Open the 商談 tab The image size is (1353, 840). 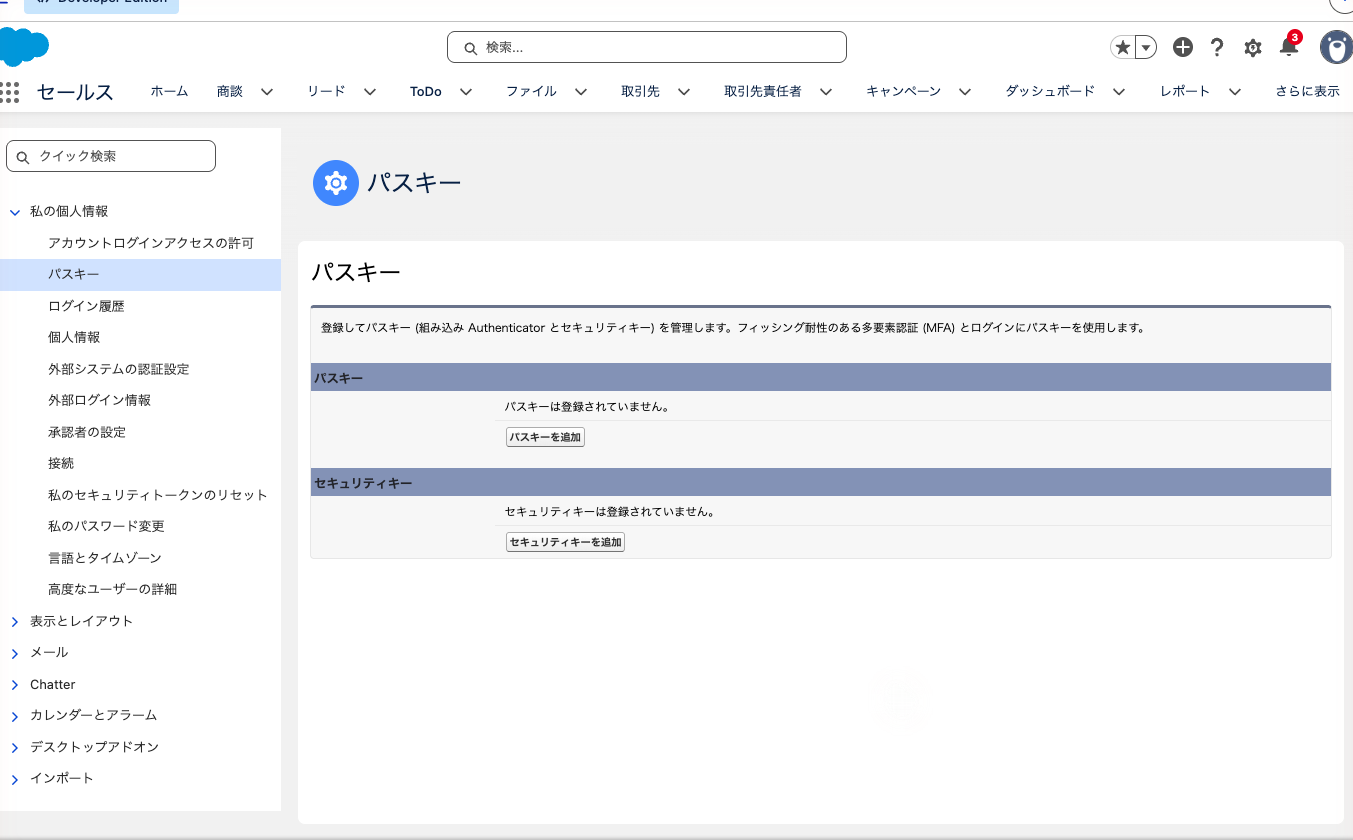(229, 91)
